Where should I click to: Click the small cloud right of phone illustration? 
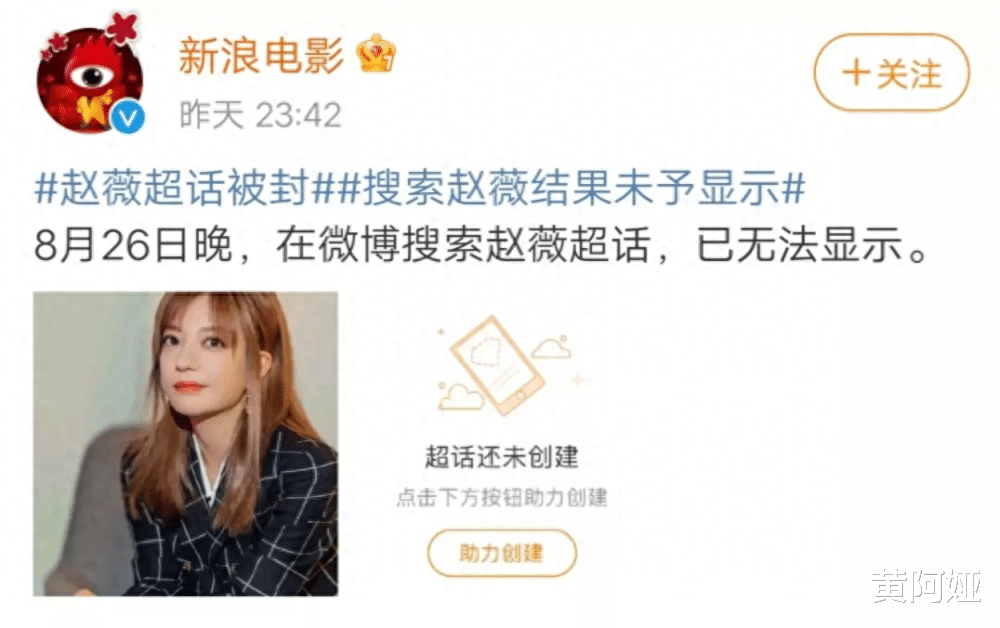pos(552,347)
